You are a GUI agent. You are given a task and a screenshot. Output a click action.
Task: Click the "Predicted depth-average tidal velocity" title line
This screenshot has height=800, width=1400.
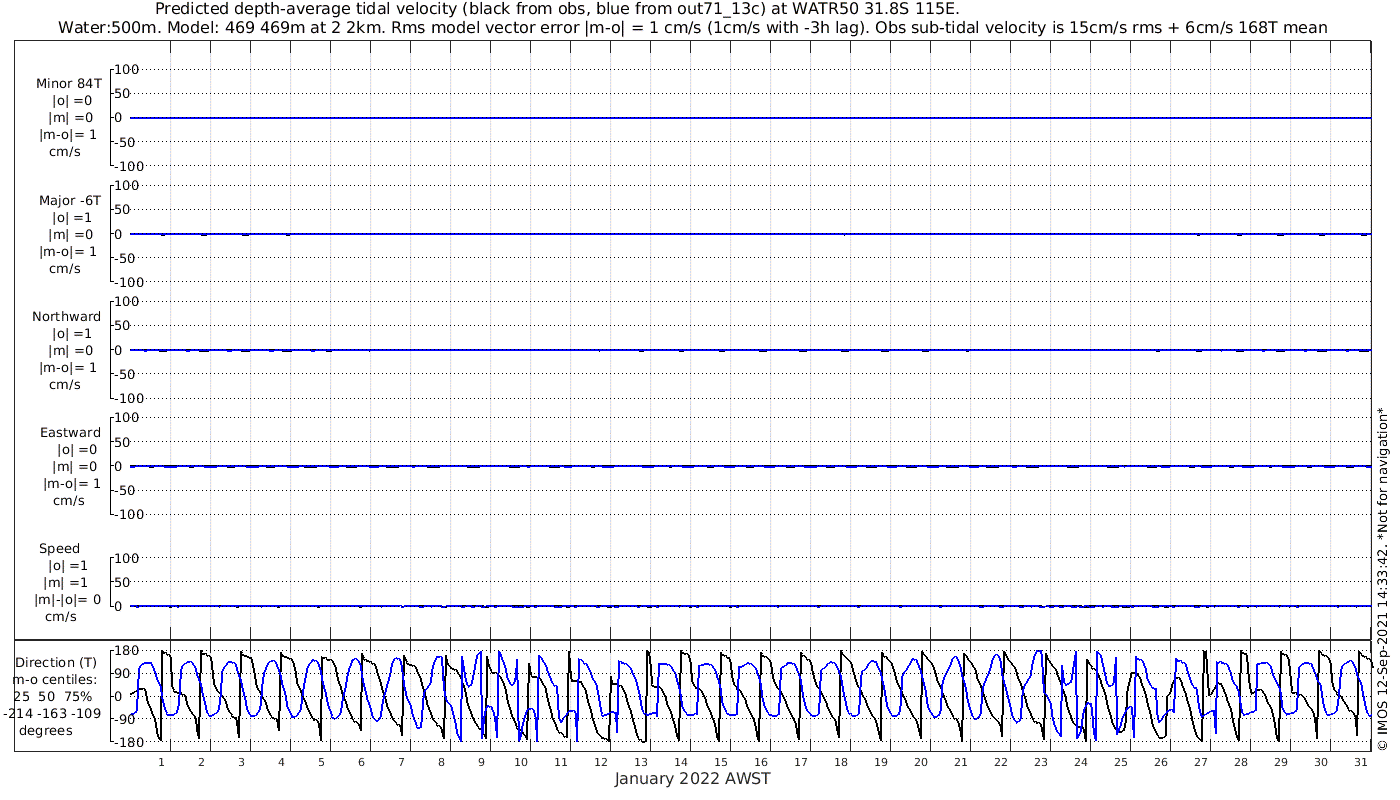click(x=558, y=9)
